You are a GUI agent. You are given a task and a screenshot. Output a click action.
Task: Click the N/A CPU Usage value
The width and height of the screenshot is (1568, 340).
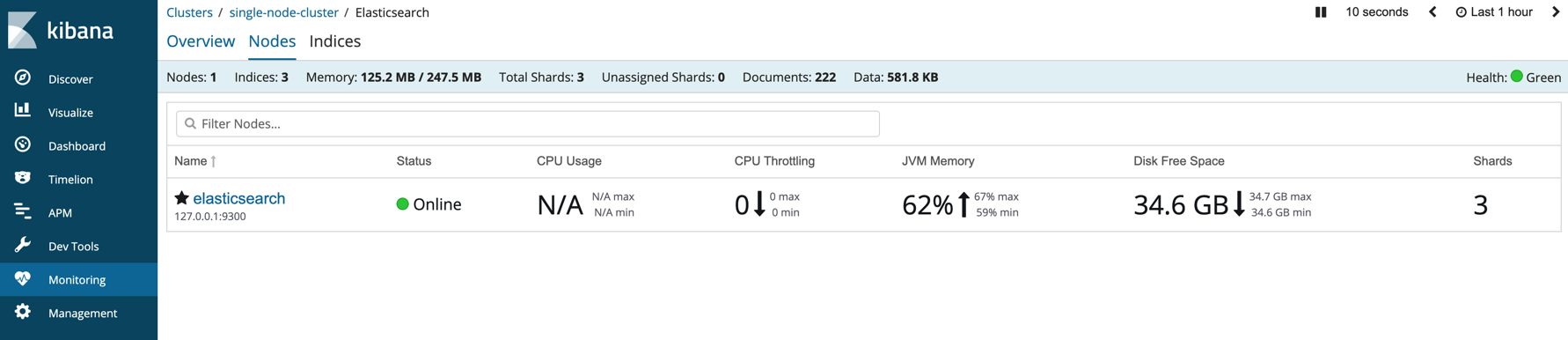[x=560, y=204]
